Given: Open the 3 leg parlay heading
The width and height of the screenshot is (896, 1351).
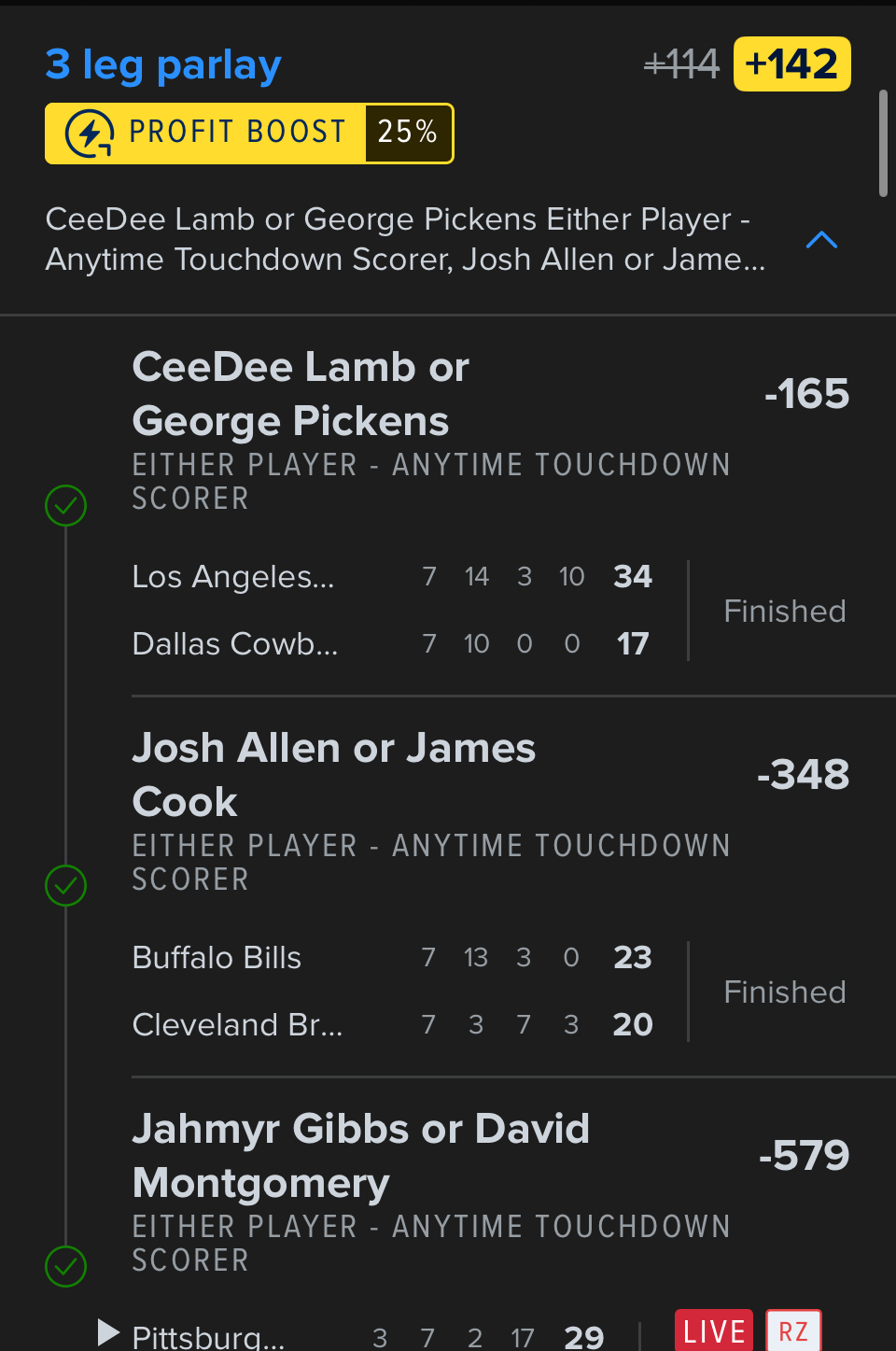Looking at the screenshot, I should coord(163,64).
